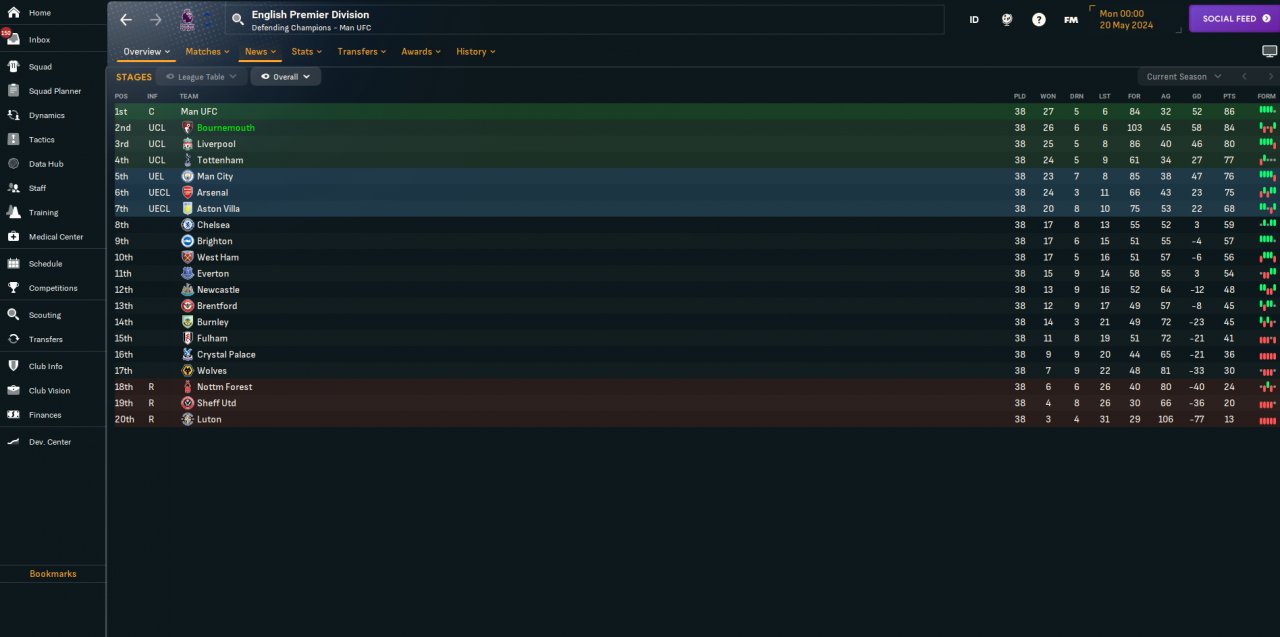
Task: Open the Social Feed
Action: pos(1235,19)
